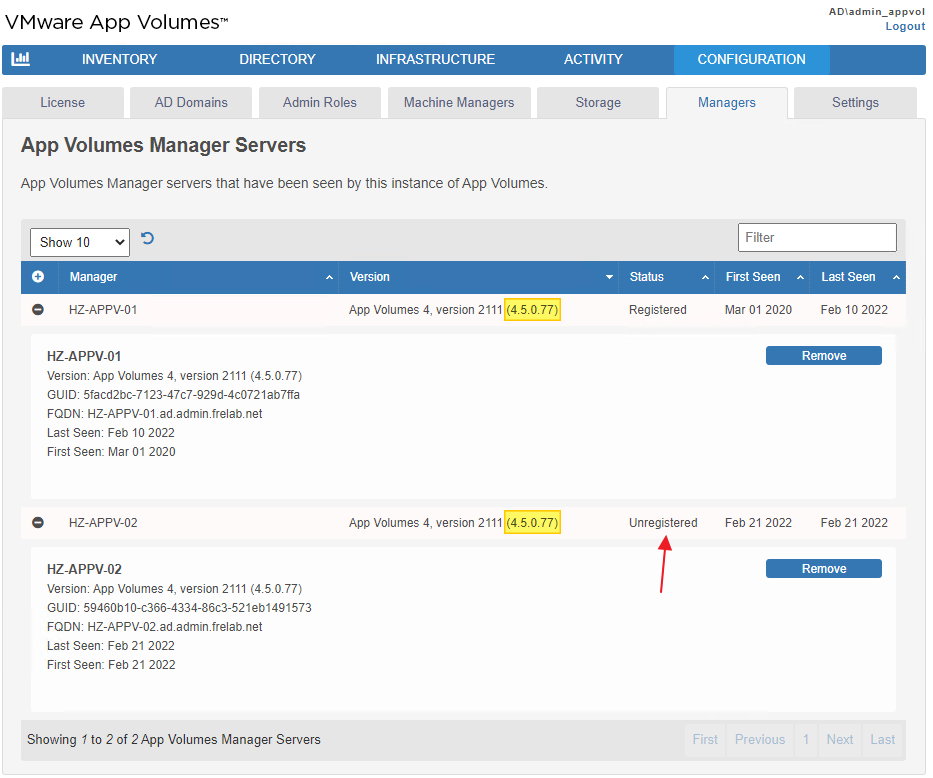The height and width of the screenshot is (778, 933).
Task: Click into the Filter text box
Action: (x=817, y=238)
